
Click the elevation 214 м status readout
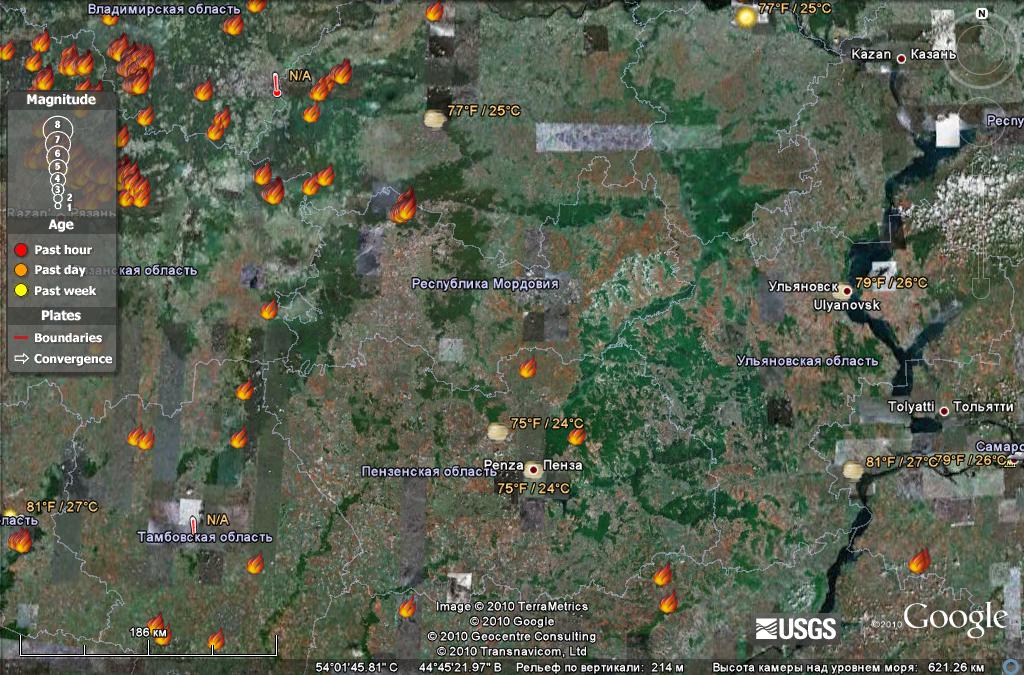[600, 667]
